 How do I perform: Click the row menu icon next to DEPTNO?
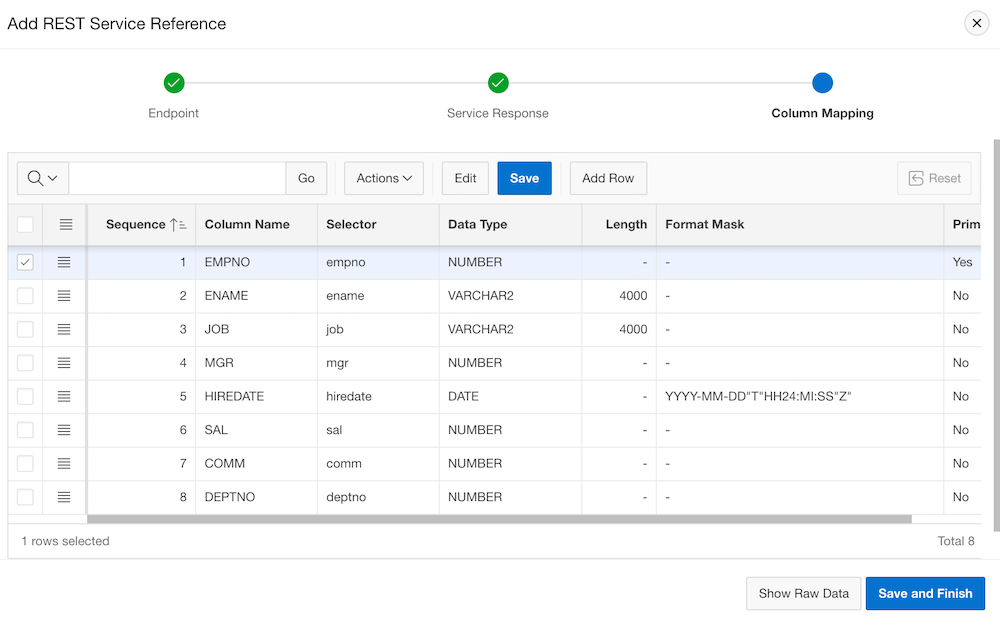point(64,496)
